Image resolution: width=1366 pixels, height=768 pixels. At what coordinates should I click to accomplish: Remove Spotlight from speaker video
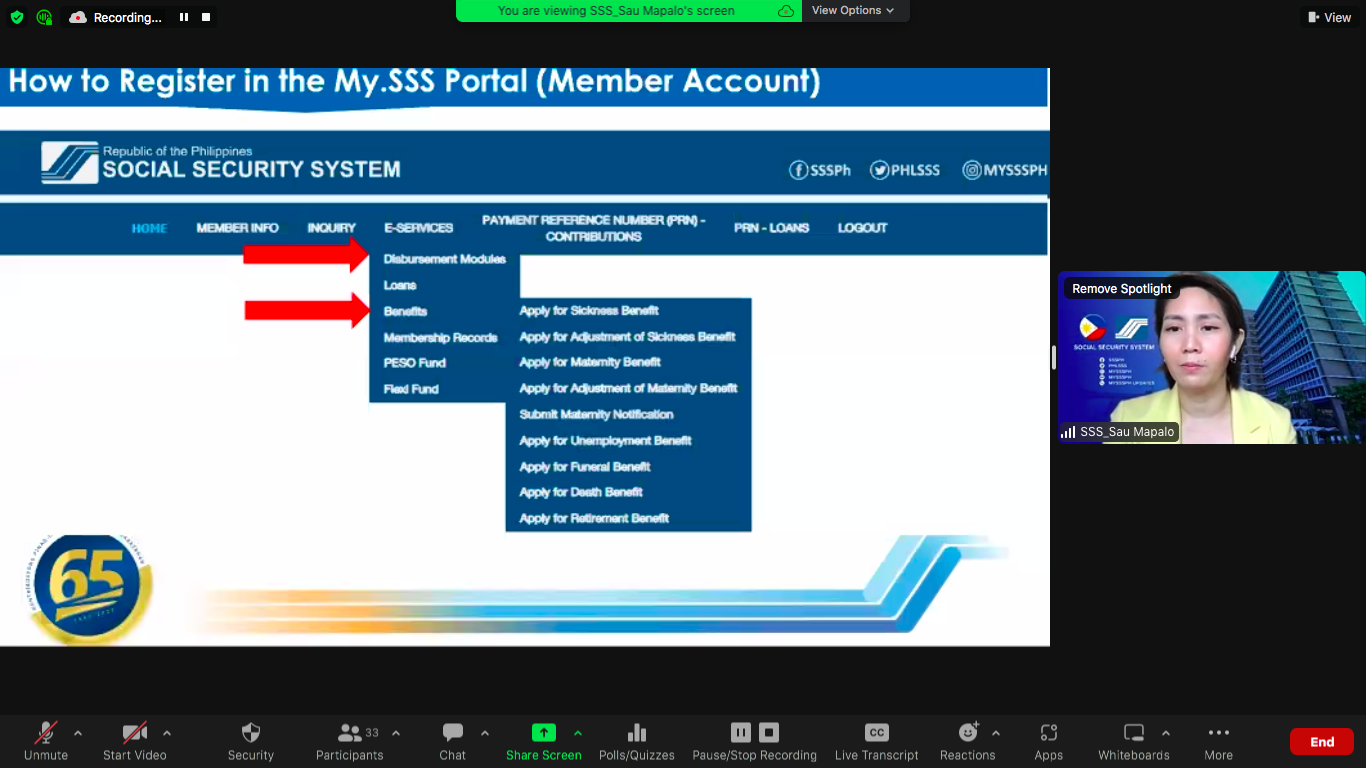(1121, 289)
